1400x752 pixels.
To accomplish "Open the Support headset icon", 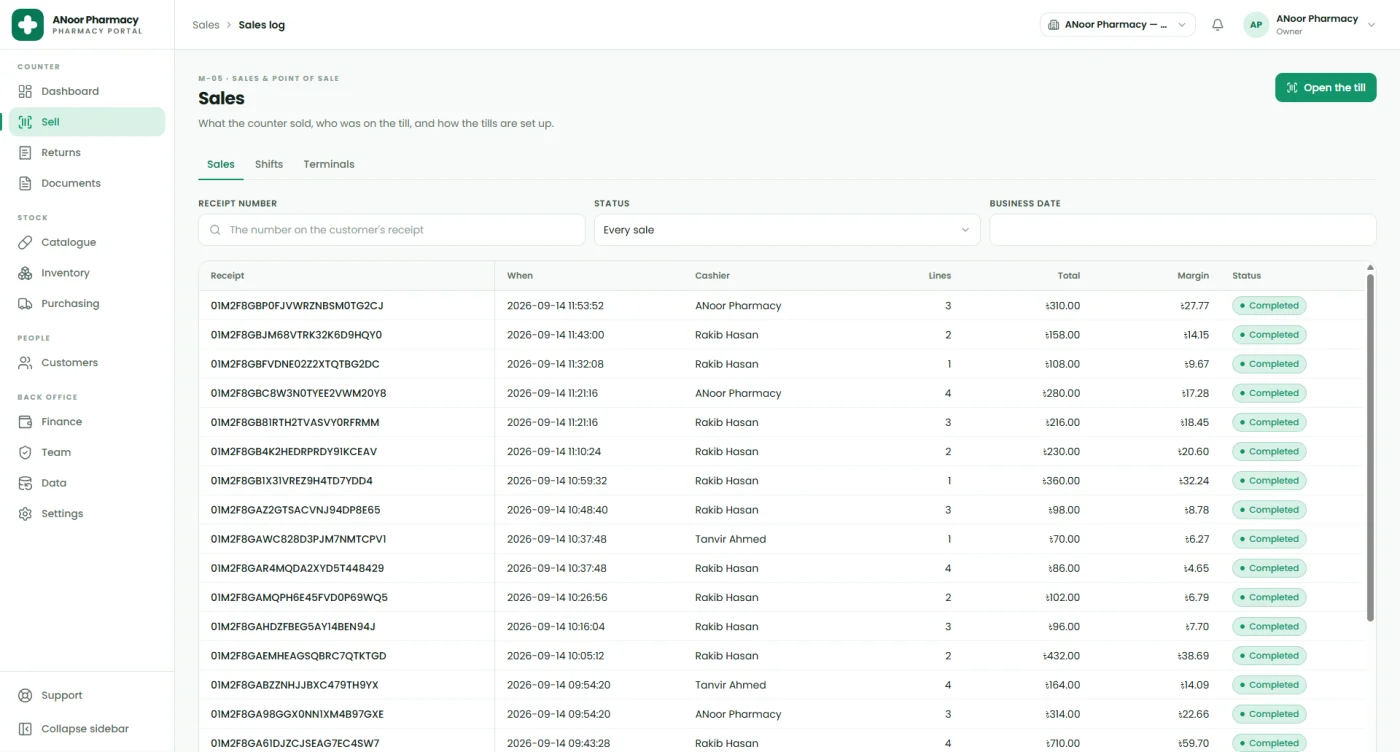I will point(25,696).
